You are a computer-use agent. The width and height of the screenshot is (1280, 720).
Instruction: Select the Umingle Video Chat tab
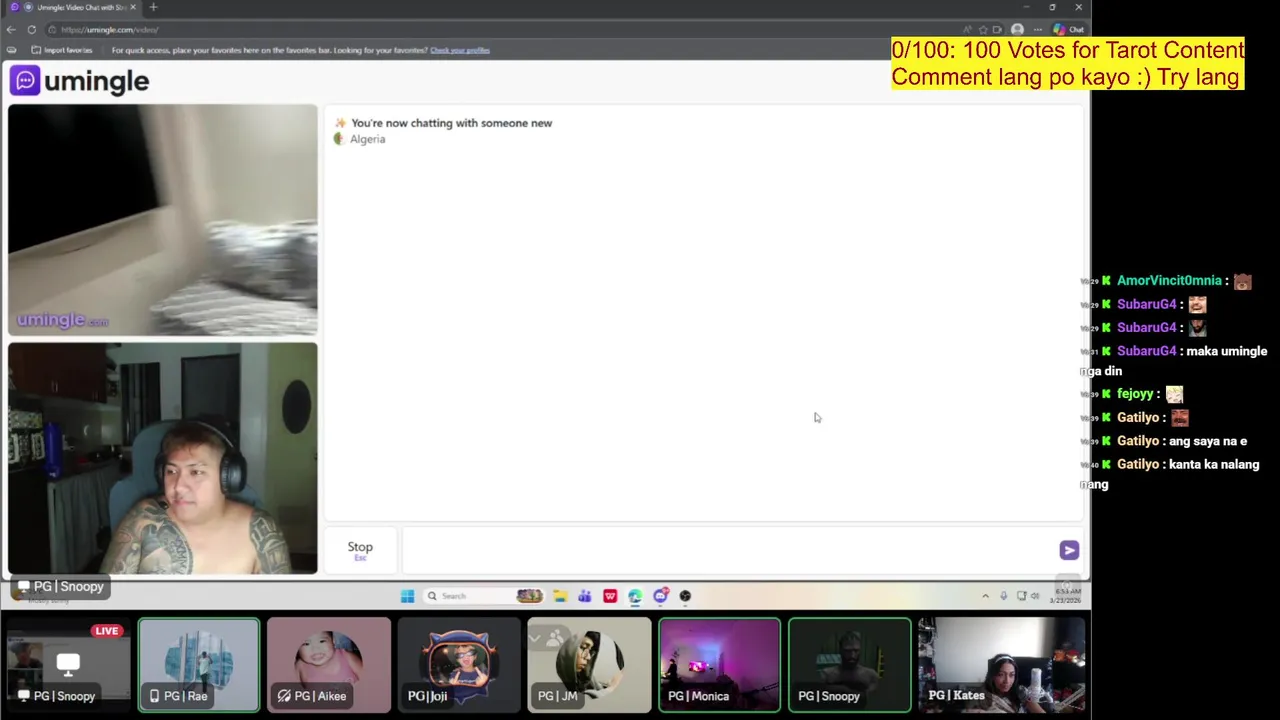(75, 7)
